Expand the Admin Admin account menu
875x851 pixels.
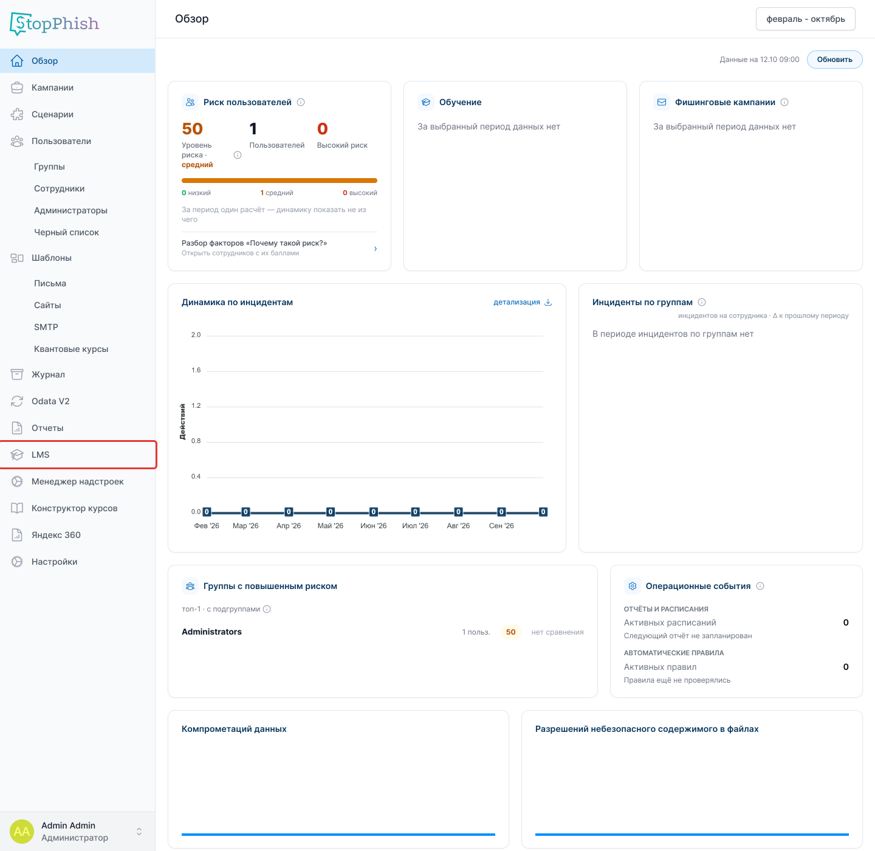coord(139,831)
